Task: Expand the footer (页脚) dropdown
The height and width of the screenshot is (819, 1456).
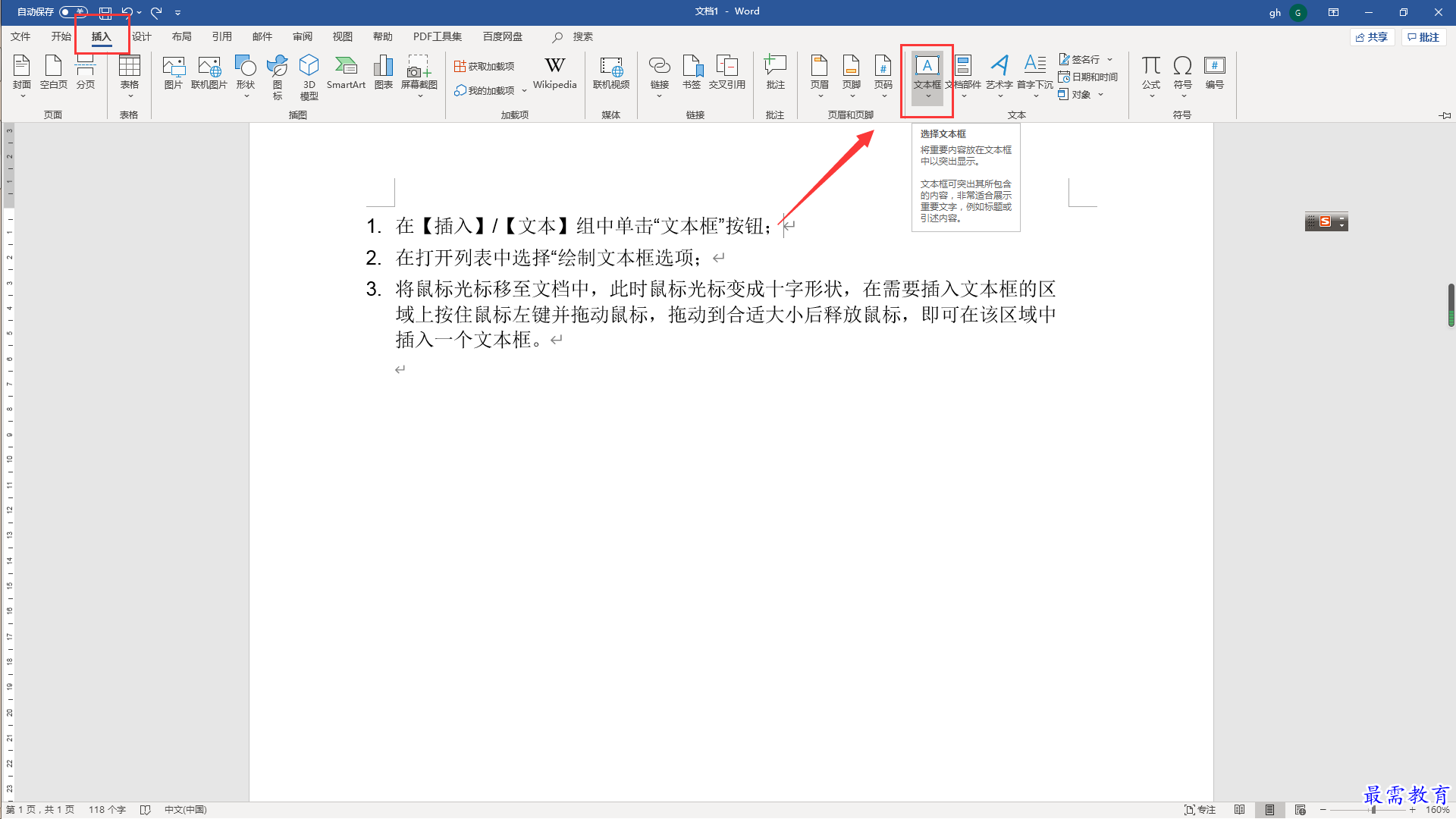Action: (852, 96)
